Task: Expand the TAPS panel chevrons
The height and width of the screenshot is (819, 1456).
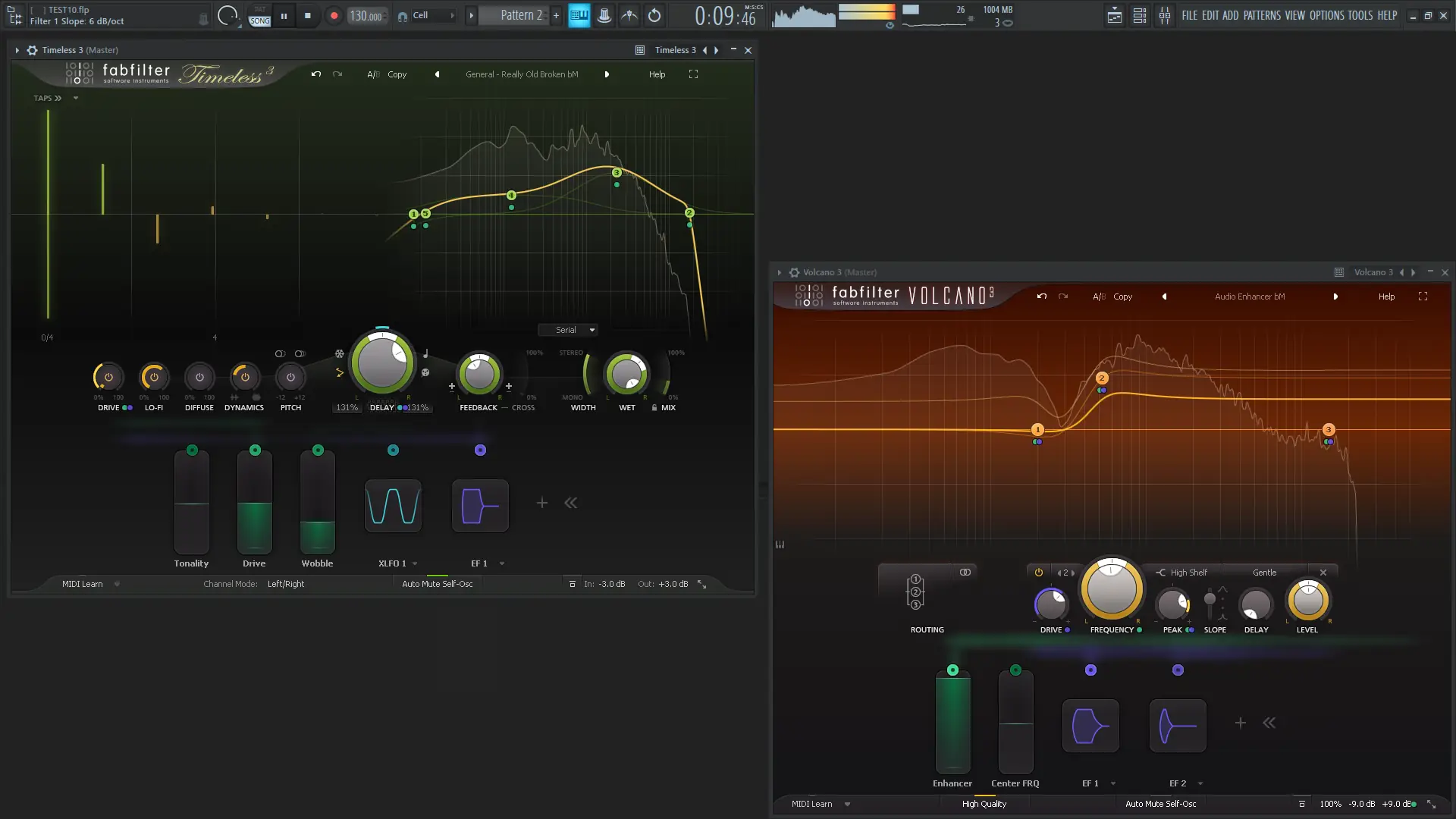Action: click(x=58, y=99)
